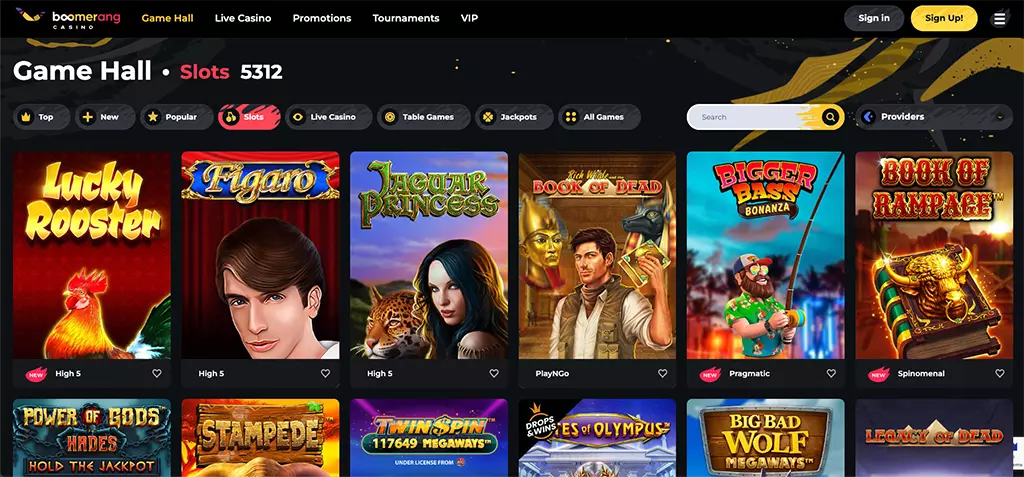1024x477 pixels.
Task: Go to Tournaments page
Action: point(406,18)
